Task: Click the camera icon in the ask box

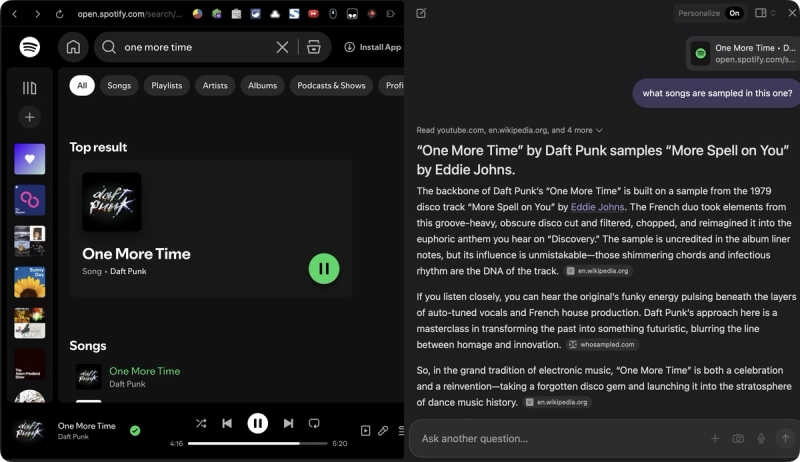Action: click(738, 439)
